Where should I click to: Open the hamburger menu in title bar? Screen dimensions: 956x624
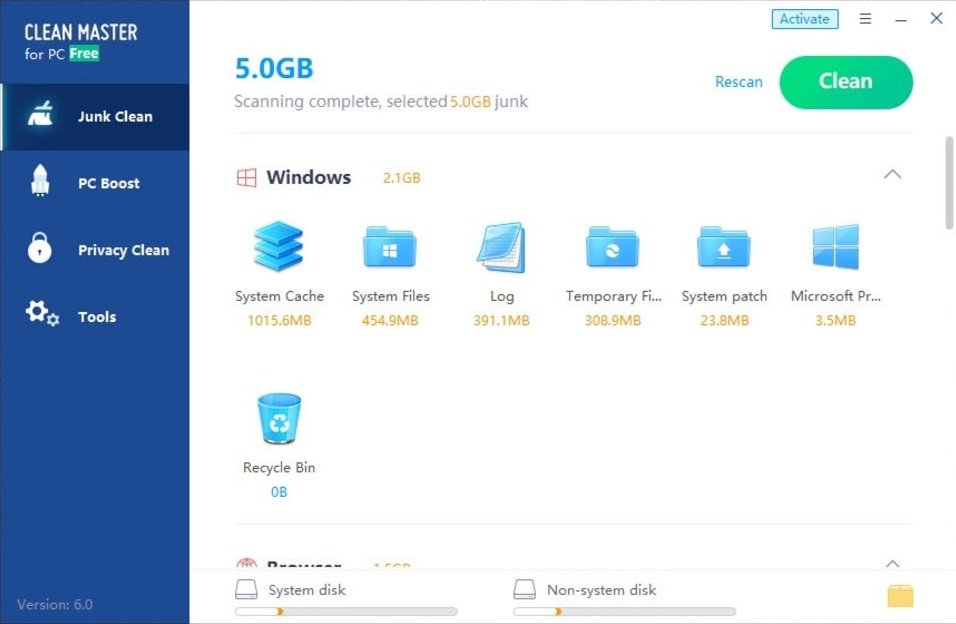[866, 19]
